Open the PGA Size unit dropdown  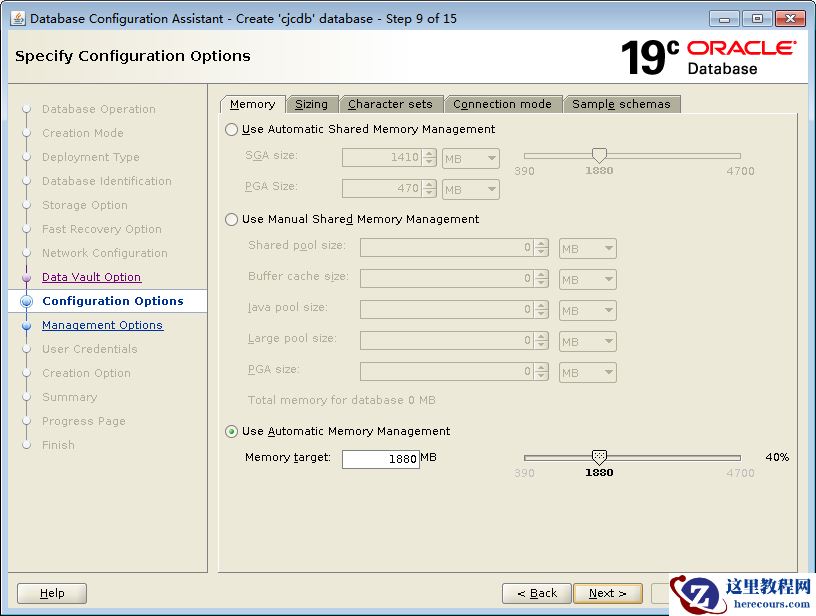pyautogui.click(x=470, y=189)
